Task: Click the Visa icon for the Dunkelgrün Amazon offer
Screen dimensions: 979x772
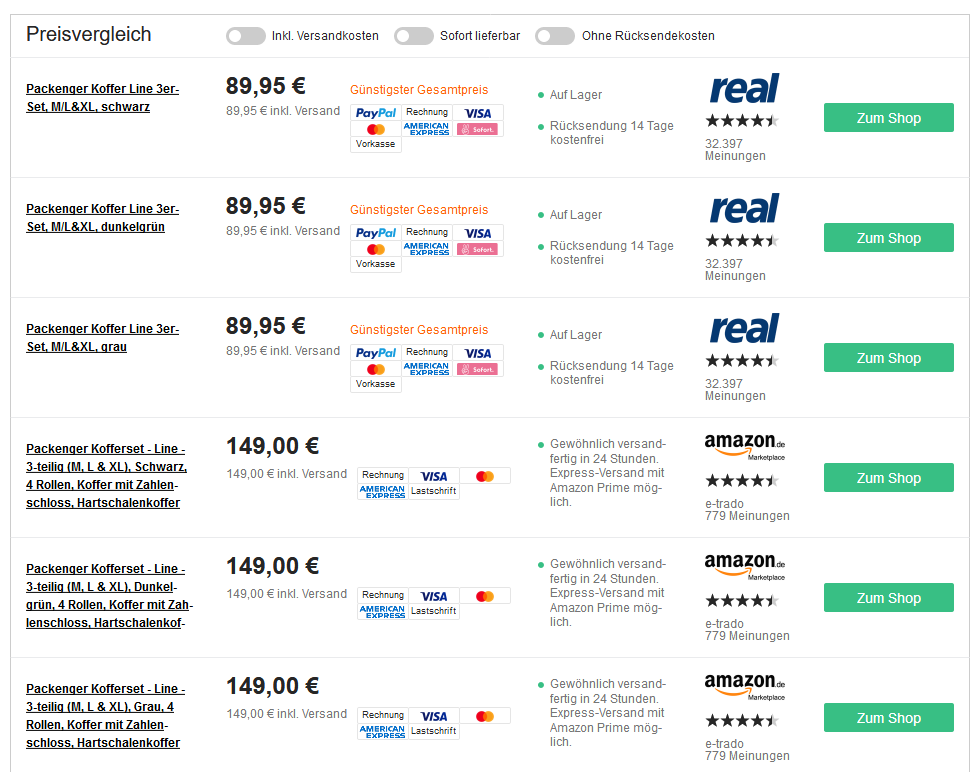Action: pos(434,596)
